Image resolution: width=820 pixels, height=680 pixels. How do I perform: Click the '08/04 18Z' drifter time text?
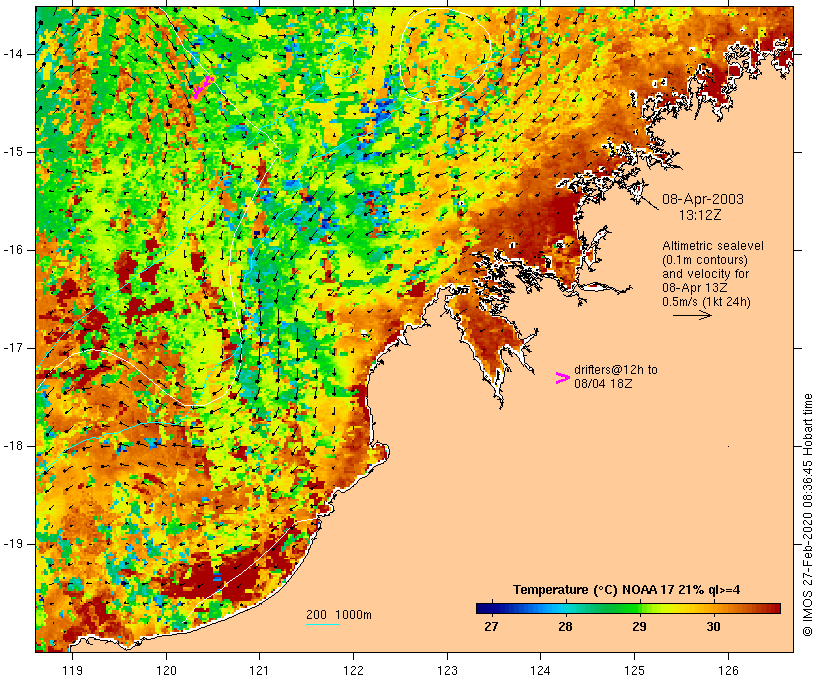click(603, 383)
